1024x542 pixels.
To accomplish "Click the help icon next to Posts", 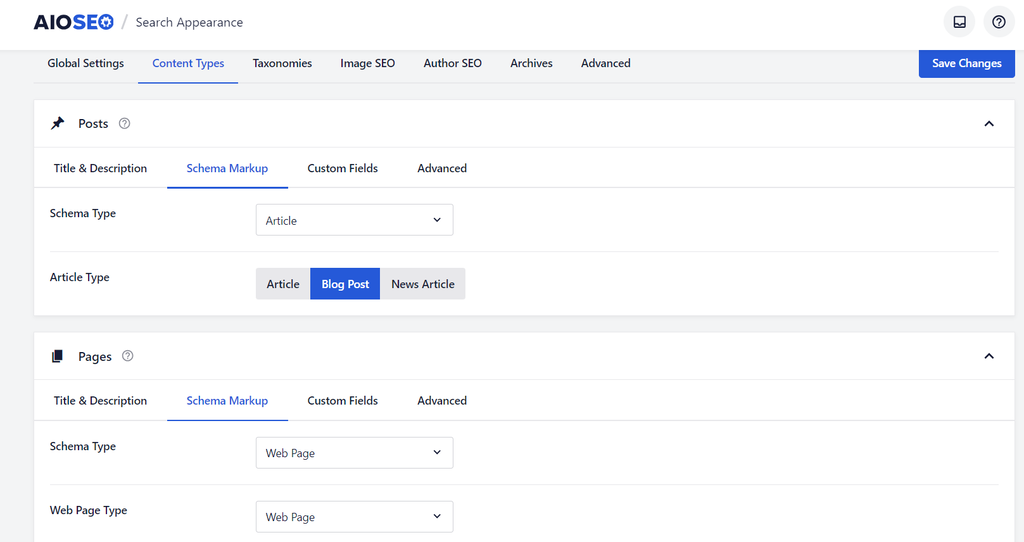I will [x=125, y=124].
